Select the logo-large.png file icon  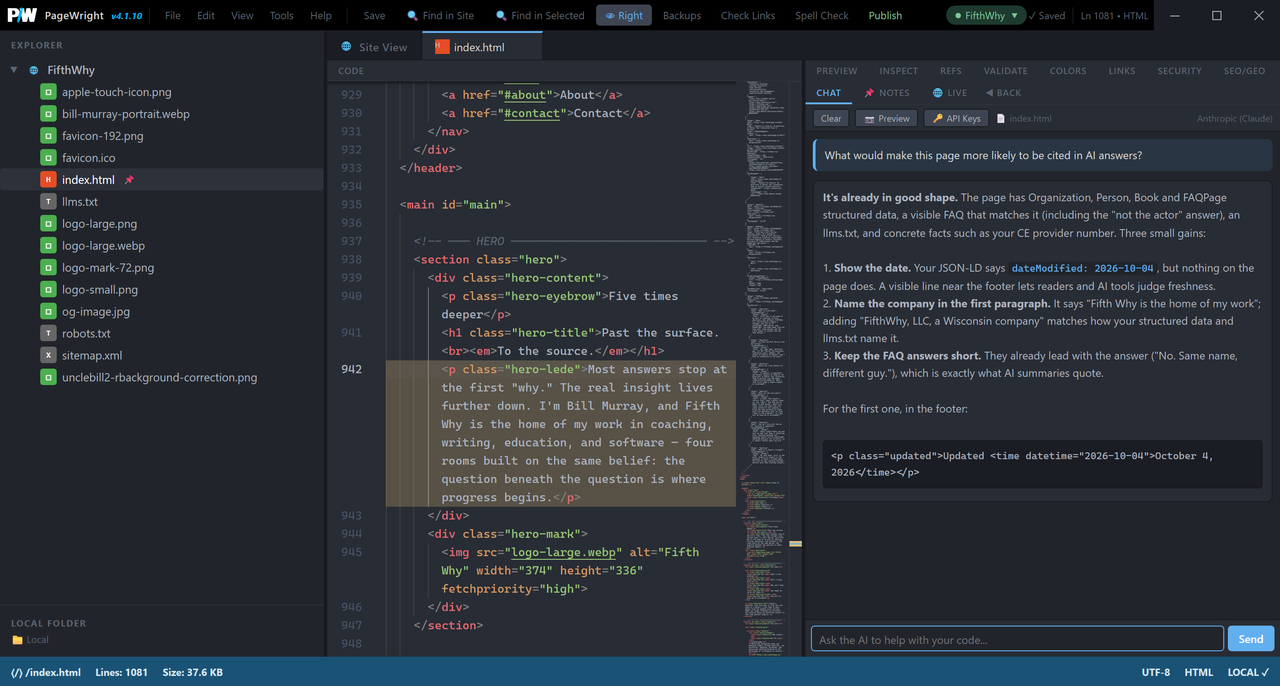pos(48,224)
